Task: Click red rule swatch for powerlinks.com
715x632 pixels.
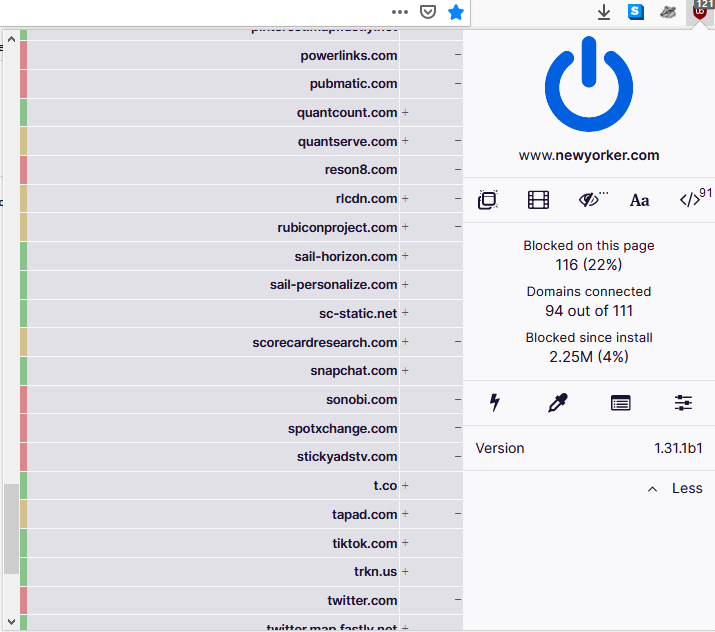Action: 24,56
